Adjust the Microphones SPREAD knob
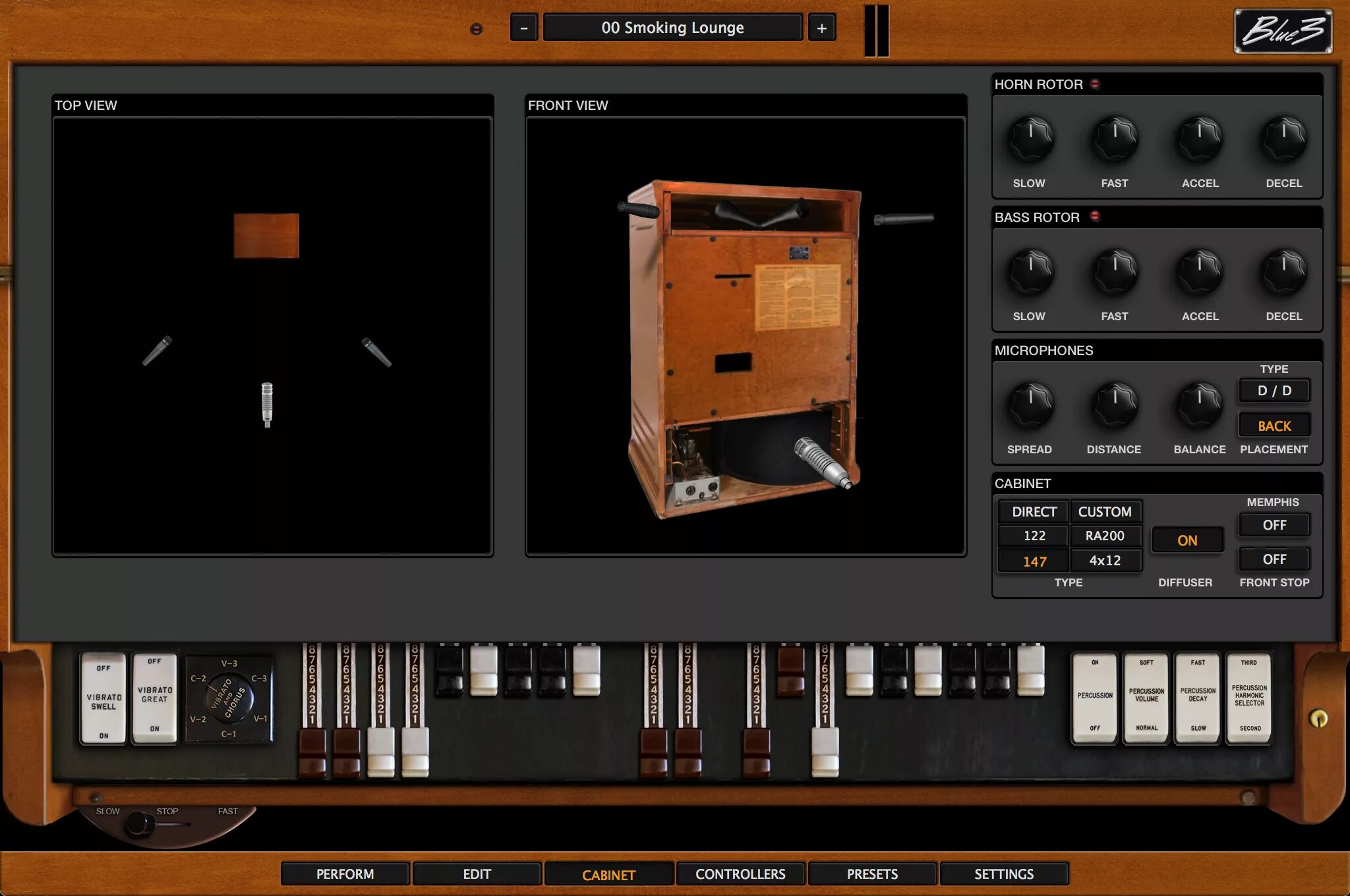This screenshot has width=1350, height=896. [1029, 404]
